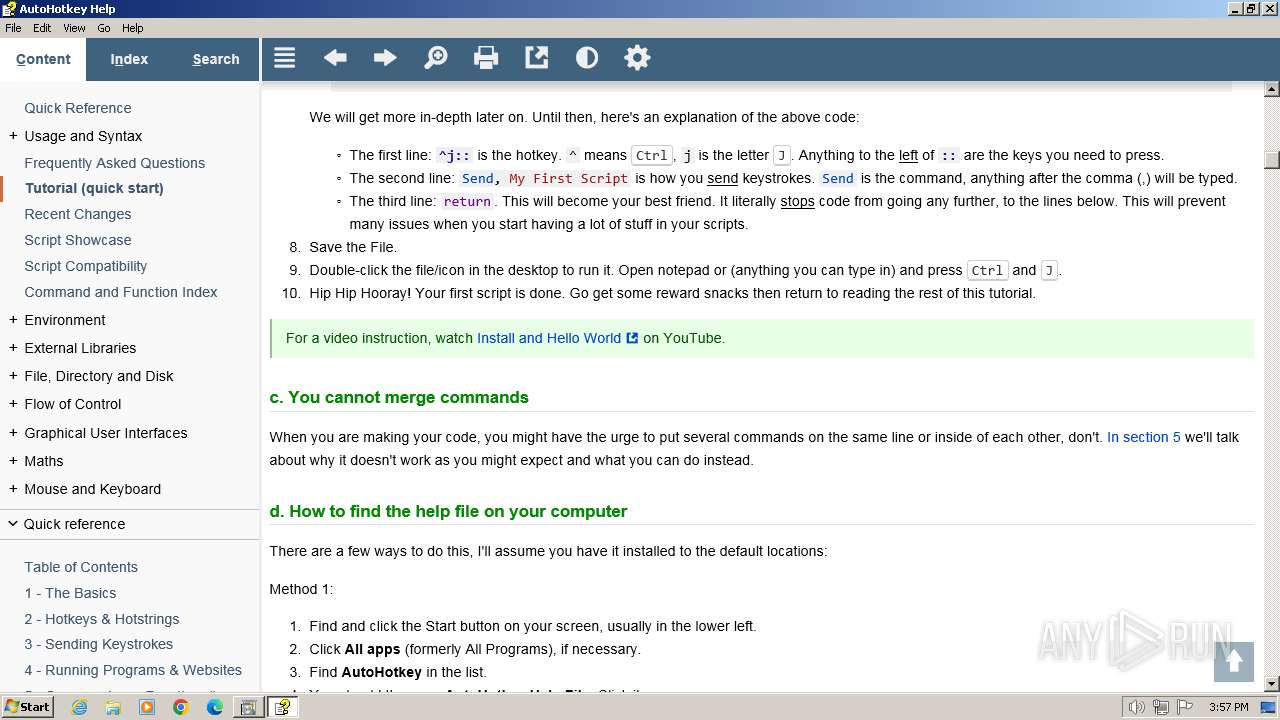Expand Flow of Control tree node
The height and width of the screenshot is (720, 1280).
coord(13,404)
